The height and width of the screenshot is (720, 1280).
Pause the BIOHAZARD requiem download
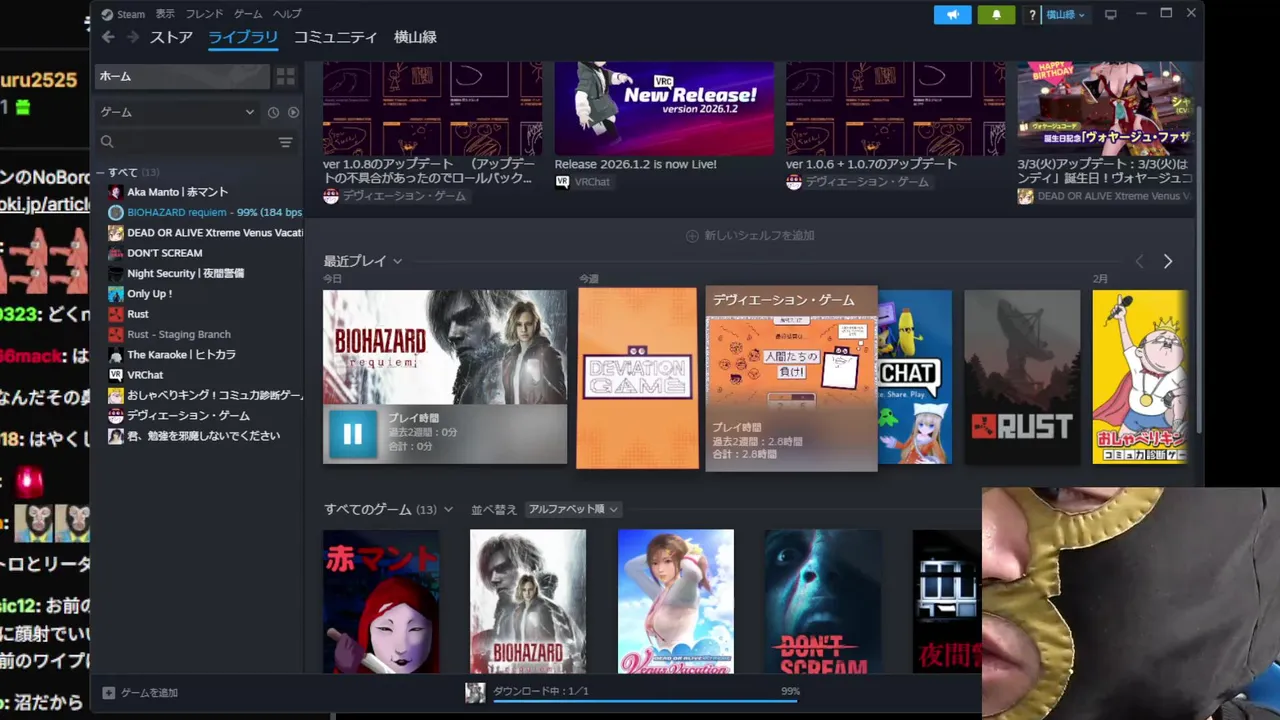click(353, 434)
